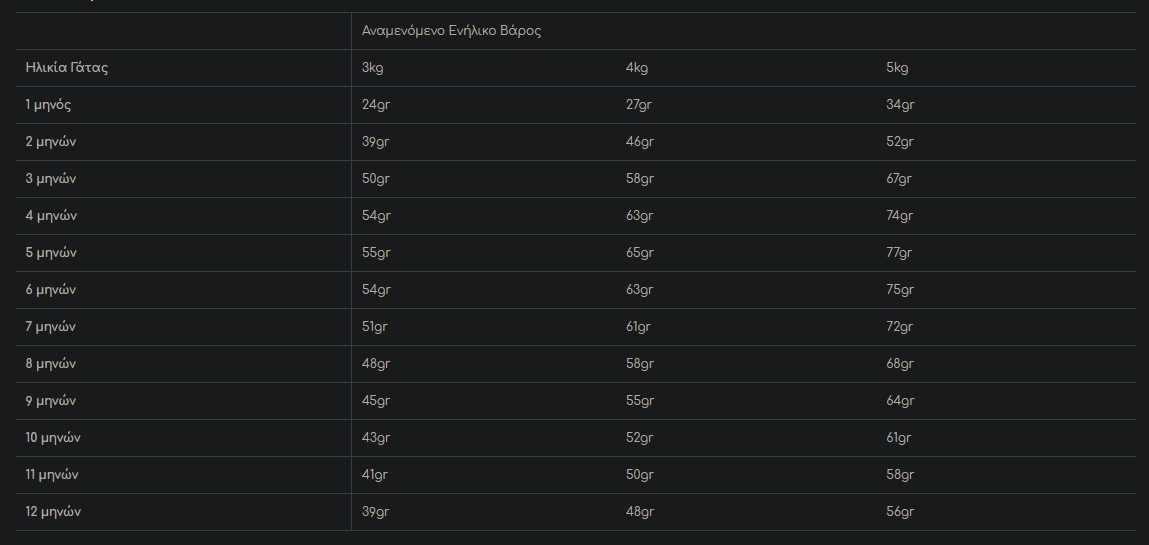1149x545 pixels.
Task: Click the 'Αναμενόμενο Ενήλικο Βάρος' header cell
Action: (451, 31)
